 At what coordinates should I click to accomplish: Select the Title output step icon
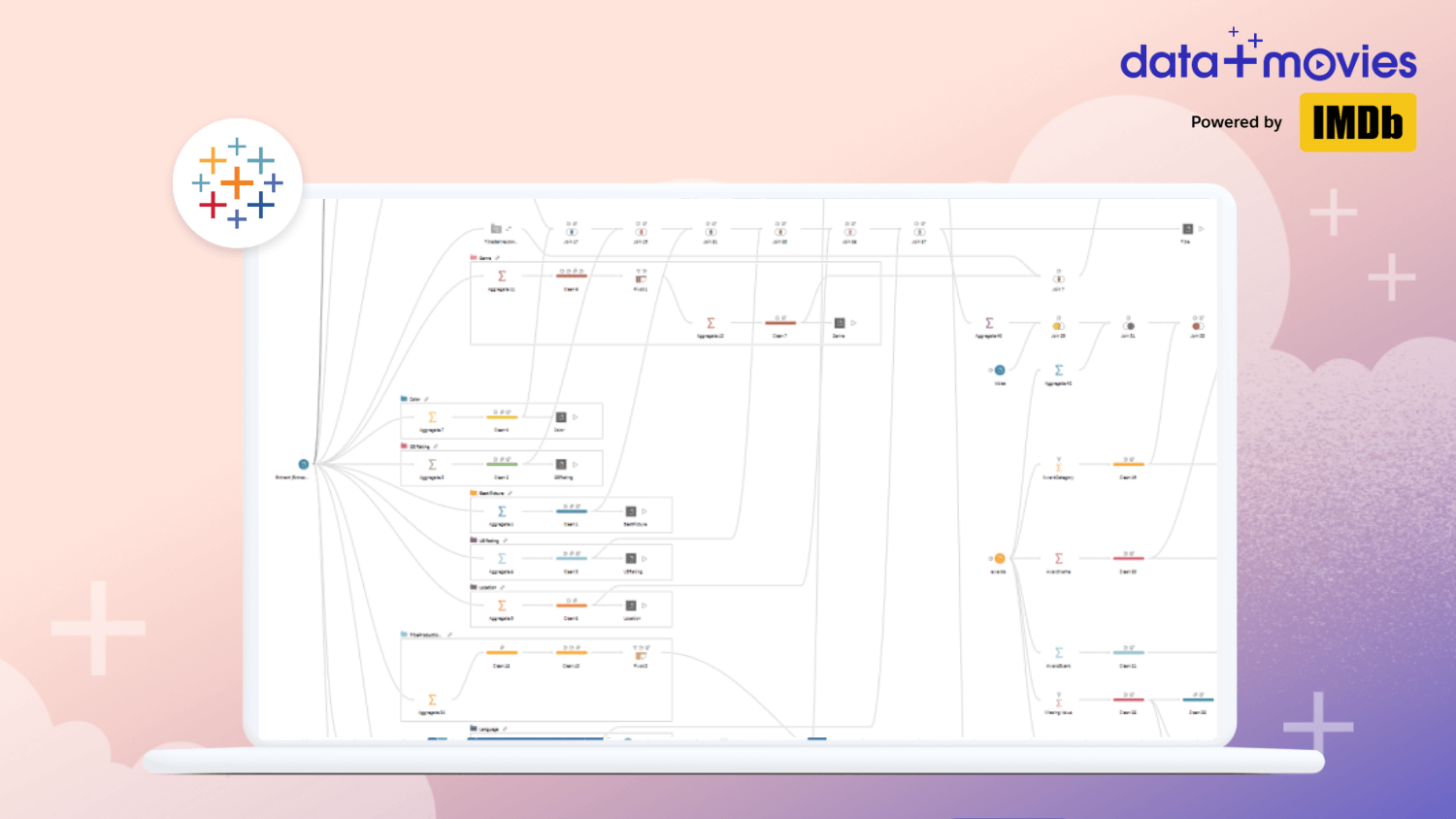[1187, 229]
